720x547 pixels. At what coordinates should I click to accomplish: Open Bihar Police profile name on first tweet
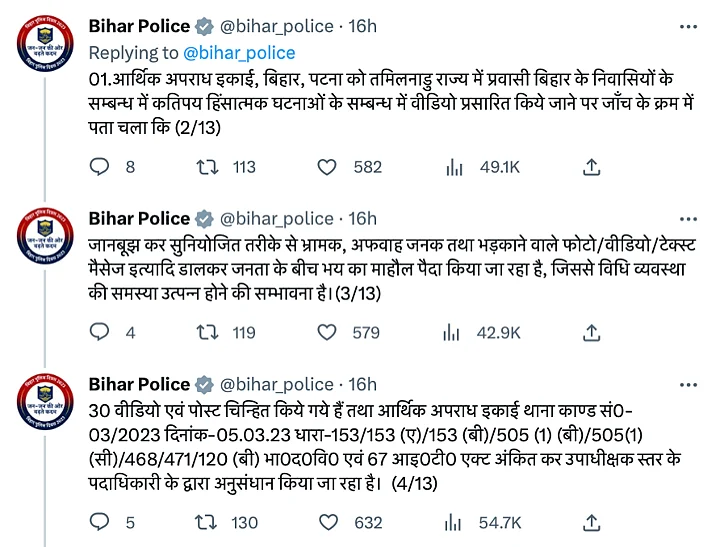click(139, 24)
